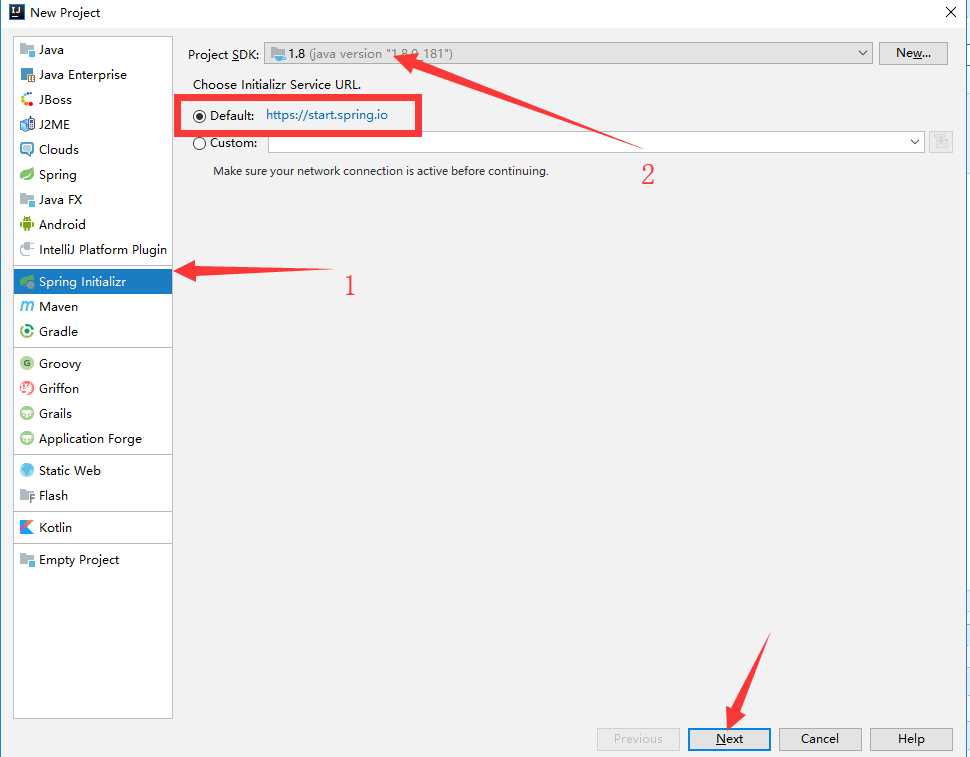The width and height of the screenshot is (970, 757).
Task: Click the Static Web globe icon
Action: point(27,470)
